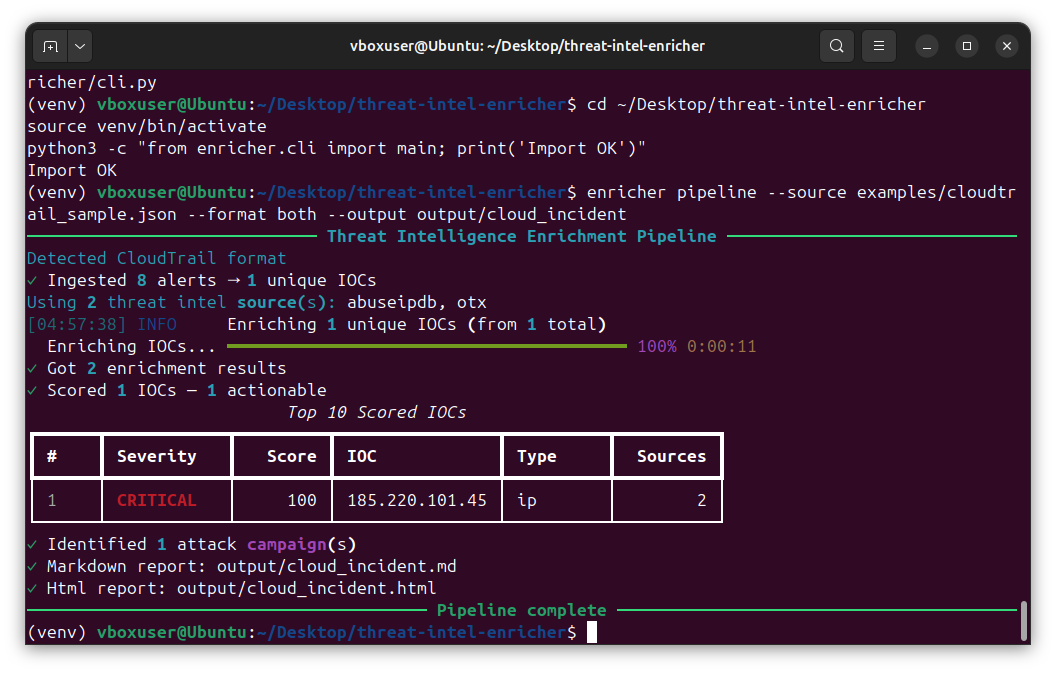Click the window title text
Screen dimensions: 1056x673
click(527, 46)
